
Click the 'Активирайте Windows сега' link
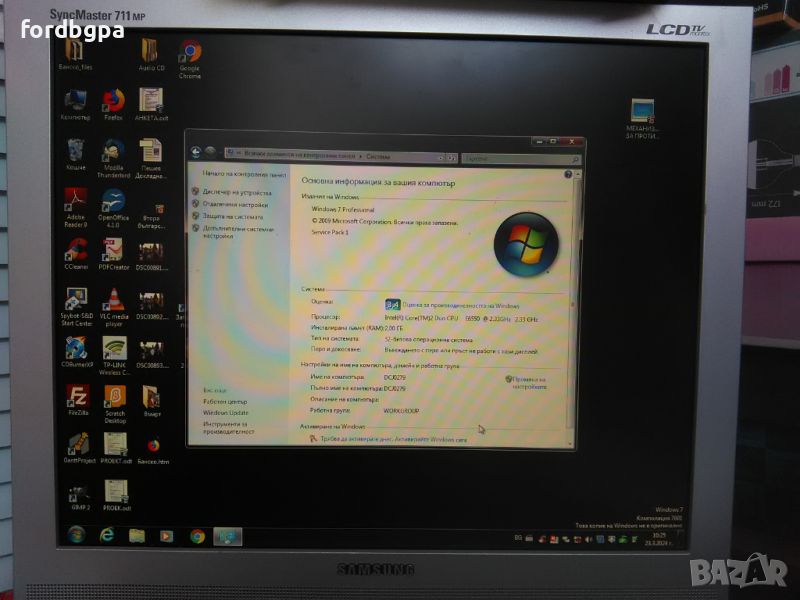click(428, 438)
